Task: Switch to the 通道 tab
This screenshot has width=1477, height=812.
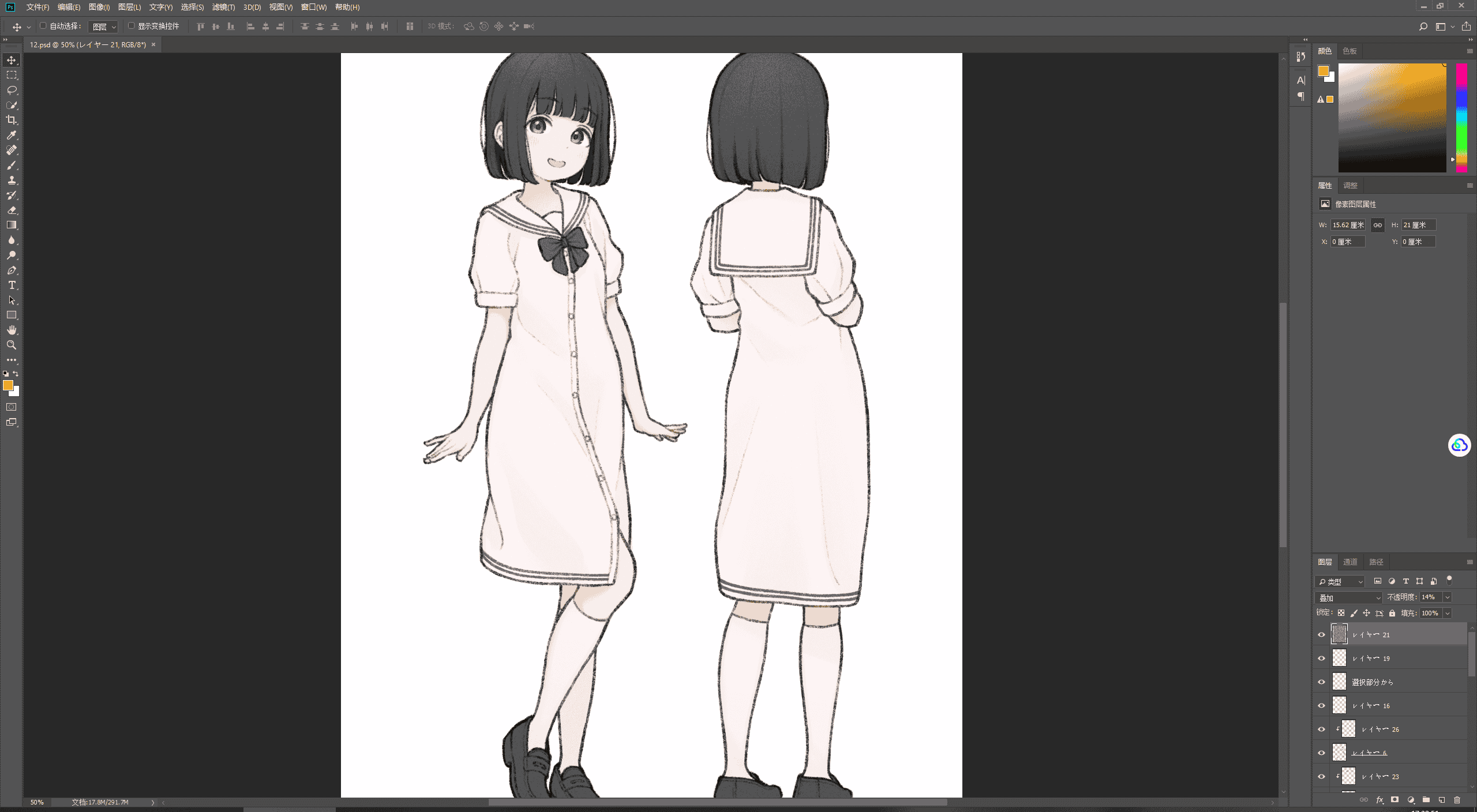Action: [1350, 562]
